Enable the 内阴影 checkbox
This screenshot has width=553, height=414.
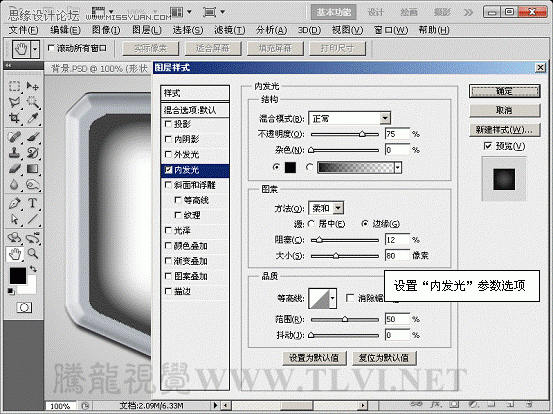click(x=168, y=139)
